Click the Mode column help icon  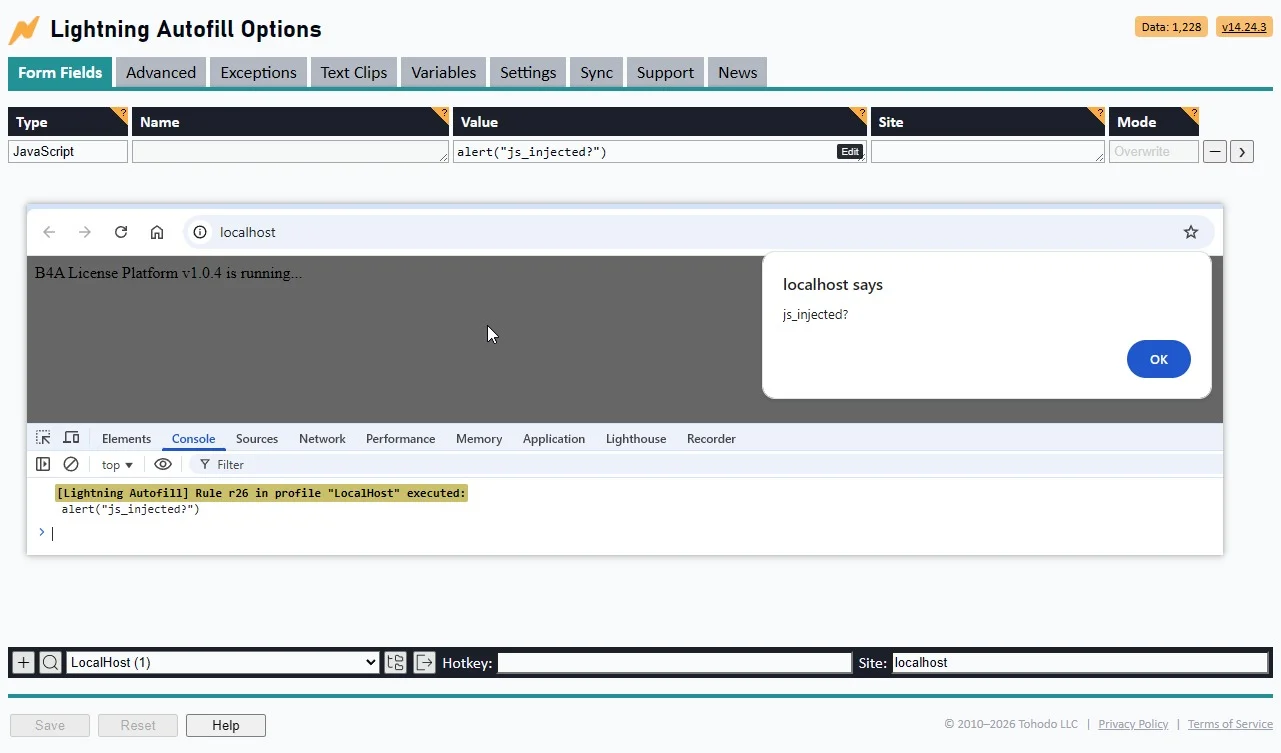(x=1193, y=112)
